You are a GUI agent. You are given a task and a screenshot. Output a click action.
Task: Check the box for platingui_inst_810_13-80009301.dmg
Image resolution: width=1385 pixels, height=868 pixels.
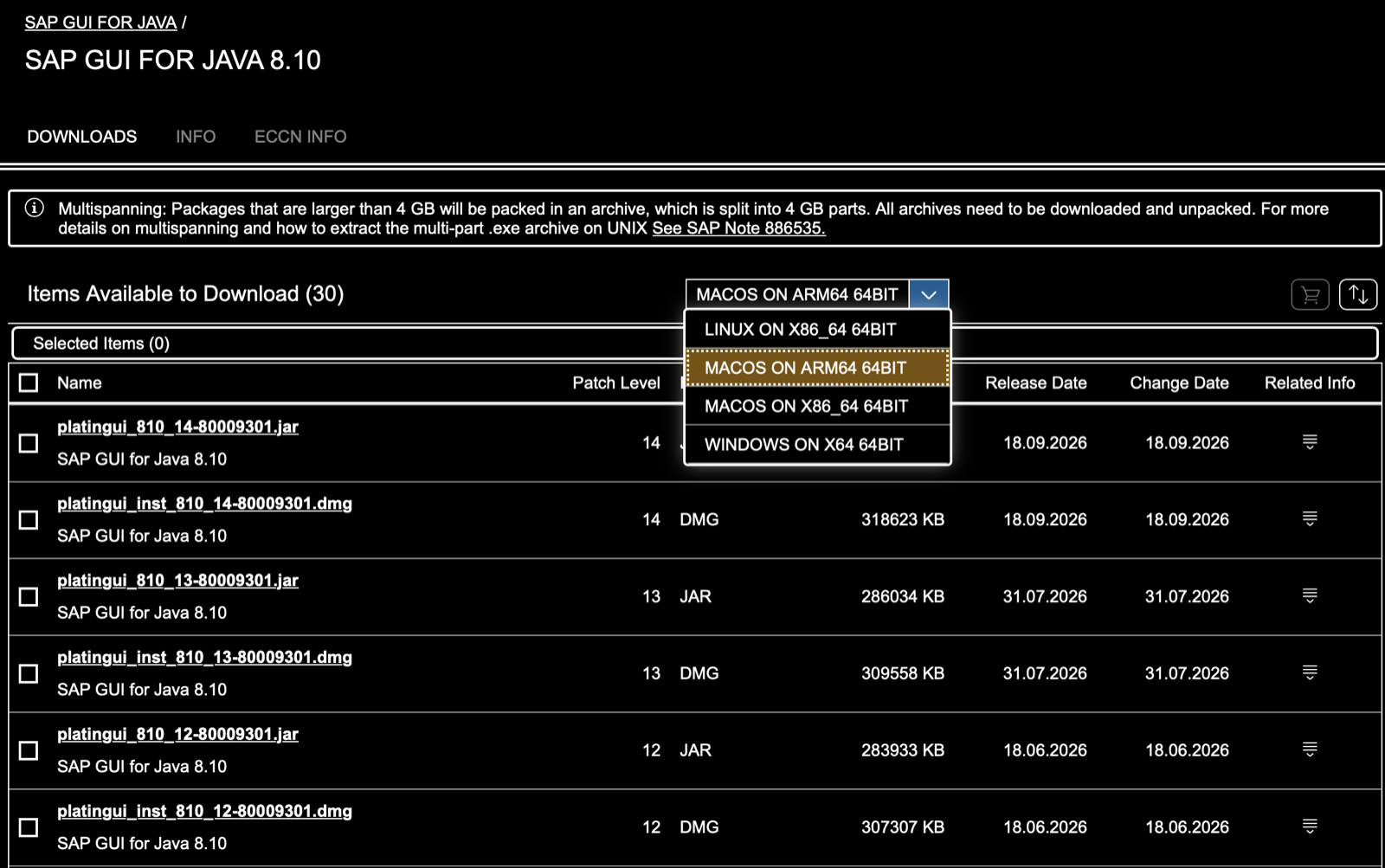tap(29, 673)
